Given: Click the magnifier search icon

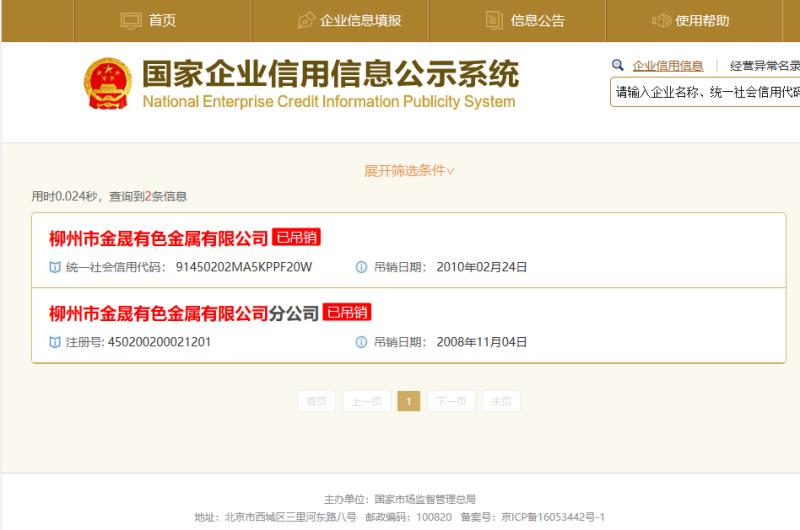Looking at the screenshot, I should tap(617, 65).
